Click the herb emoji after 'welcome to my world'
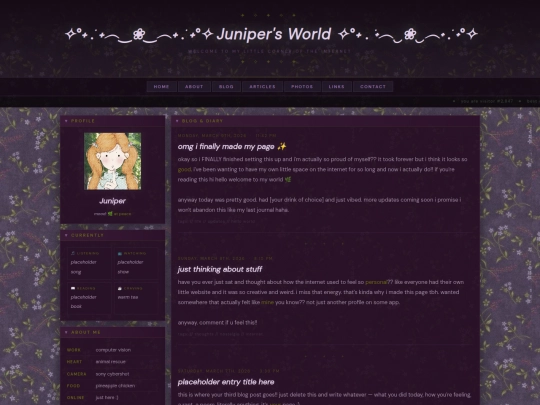The height and width of the screenshot is (405, 540). point(288,179)
